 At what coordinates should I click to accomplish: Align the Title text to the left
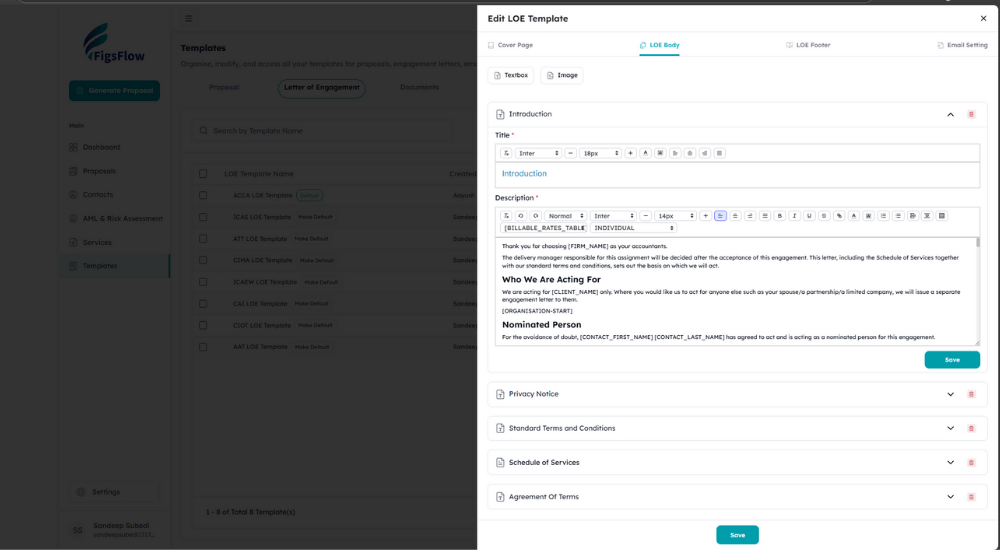click(675, 153)
